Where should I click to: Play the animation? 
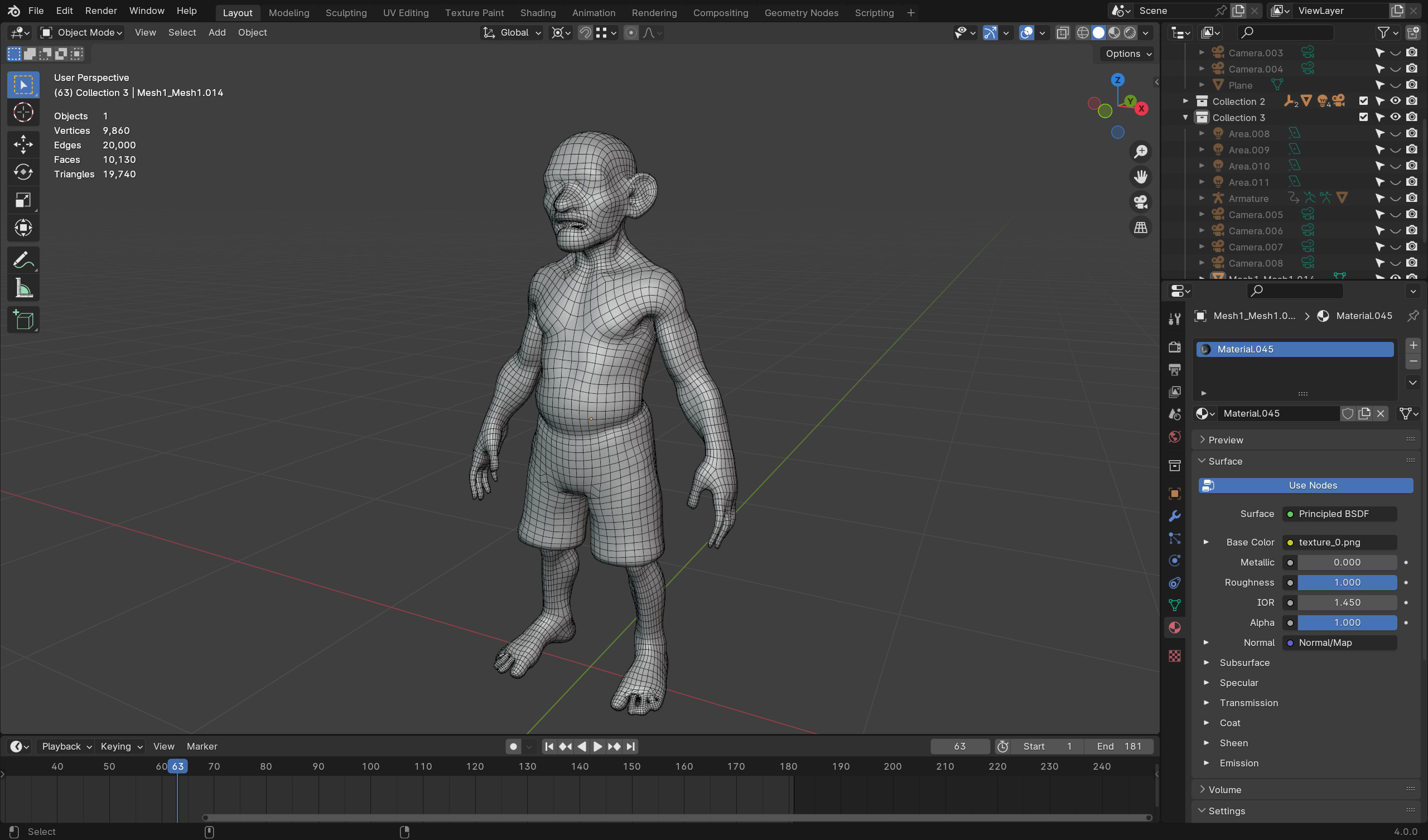598,746
